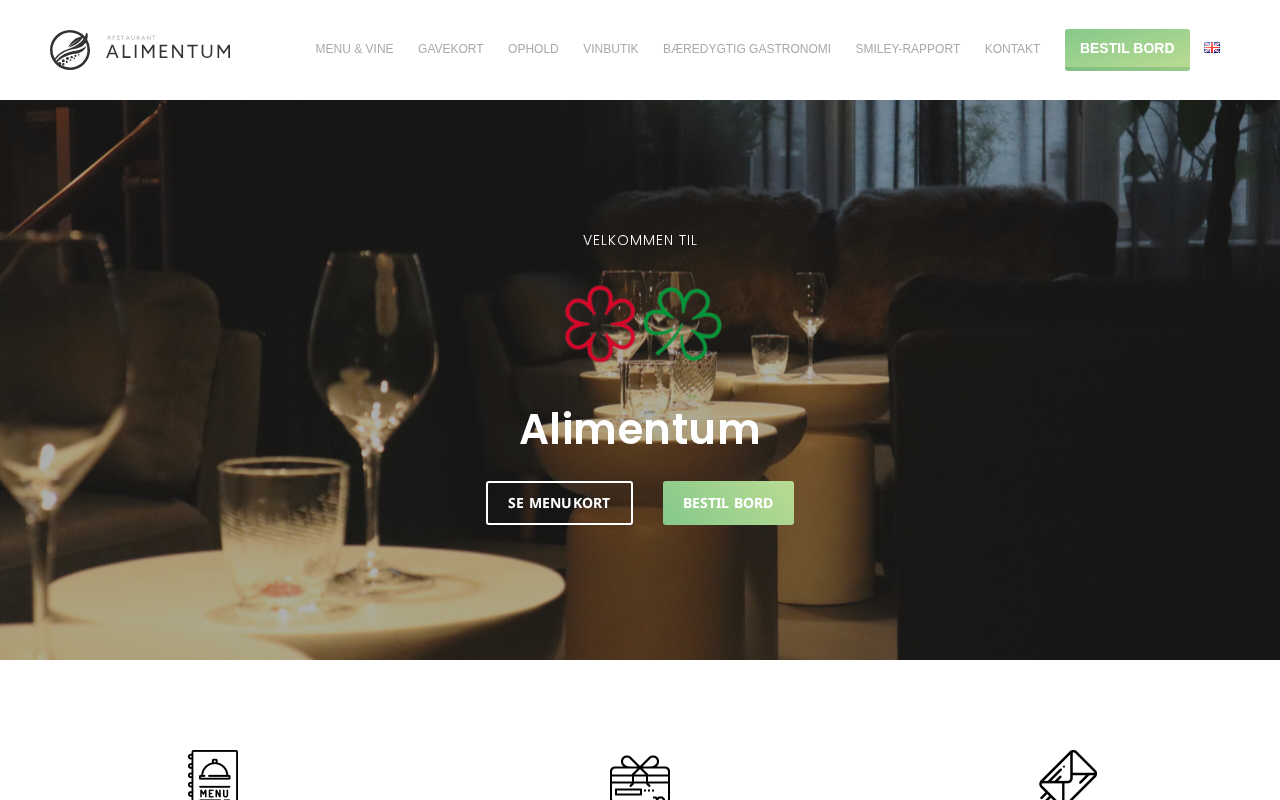Open the Menu & Vine menu

(x=354, y=49)
